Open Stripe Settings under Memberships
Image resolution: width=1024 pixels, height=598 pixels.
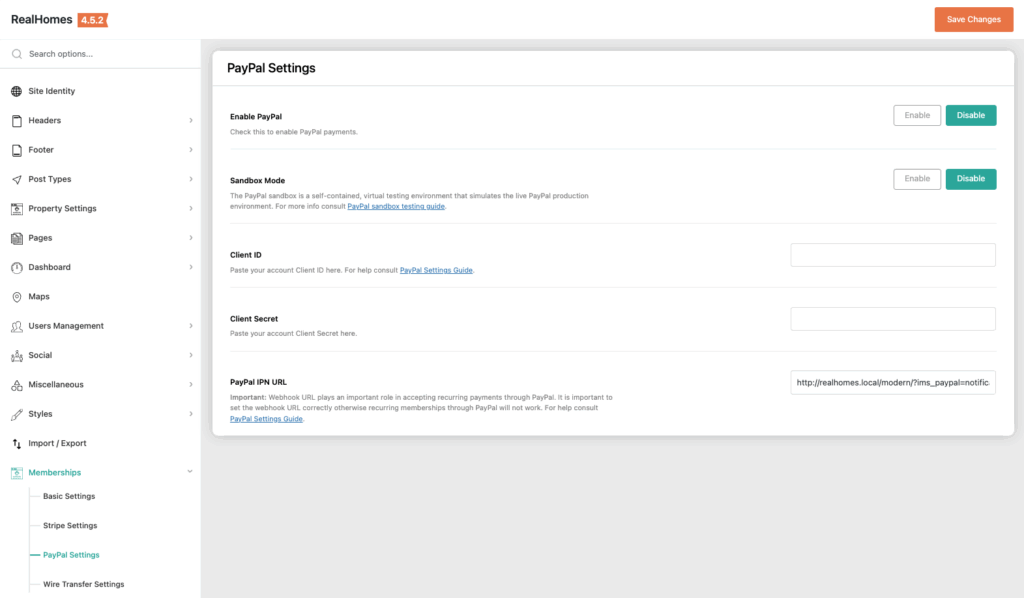69,525
